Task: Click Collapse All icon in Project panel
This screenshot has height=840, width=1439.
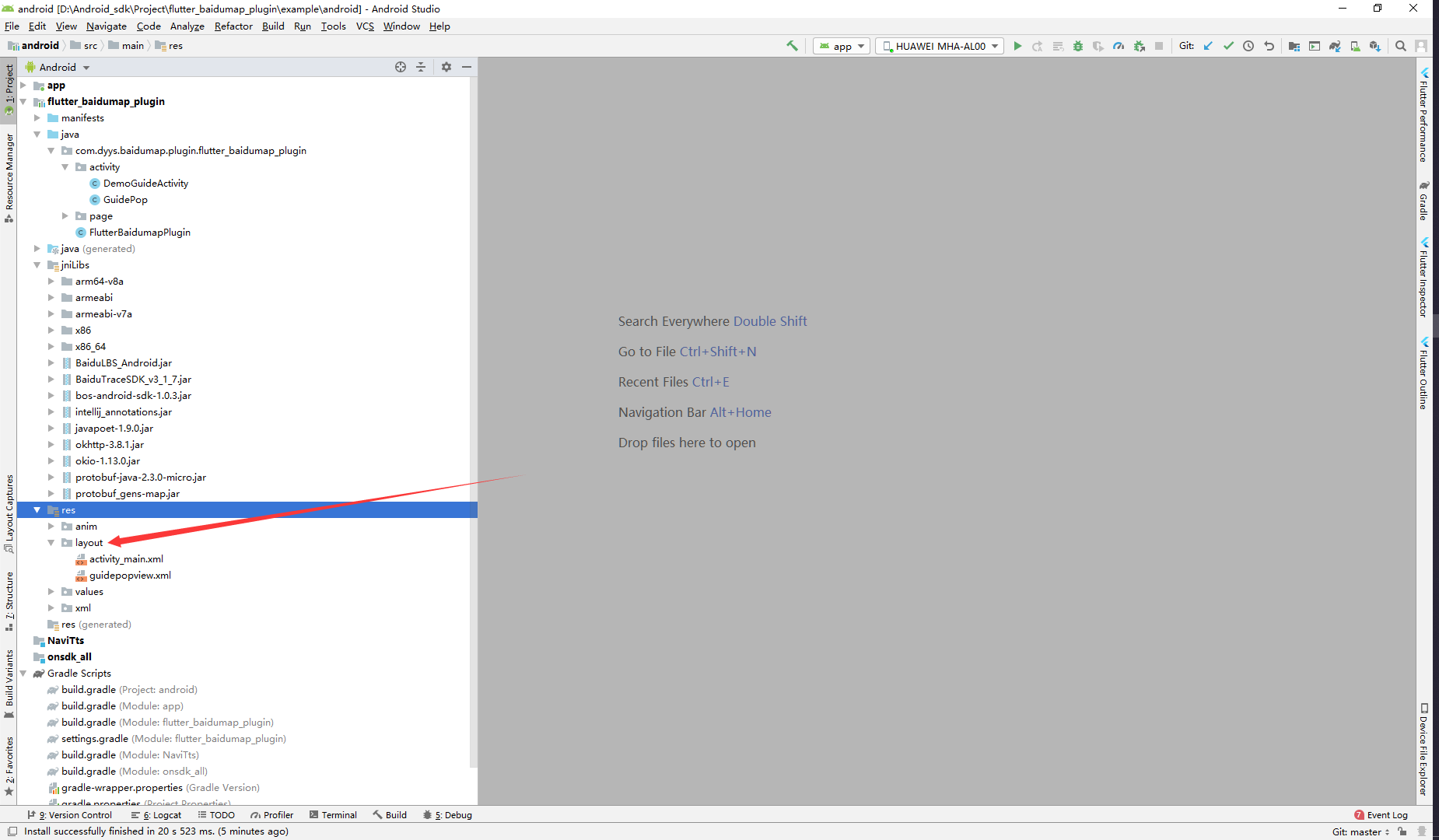Action: click(x=421, y=67)
